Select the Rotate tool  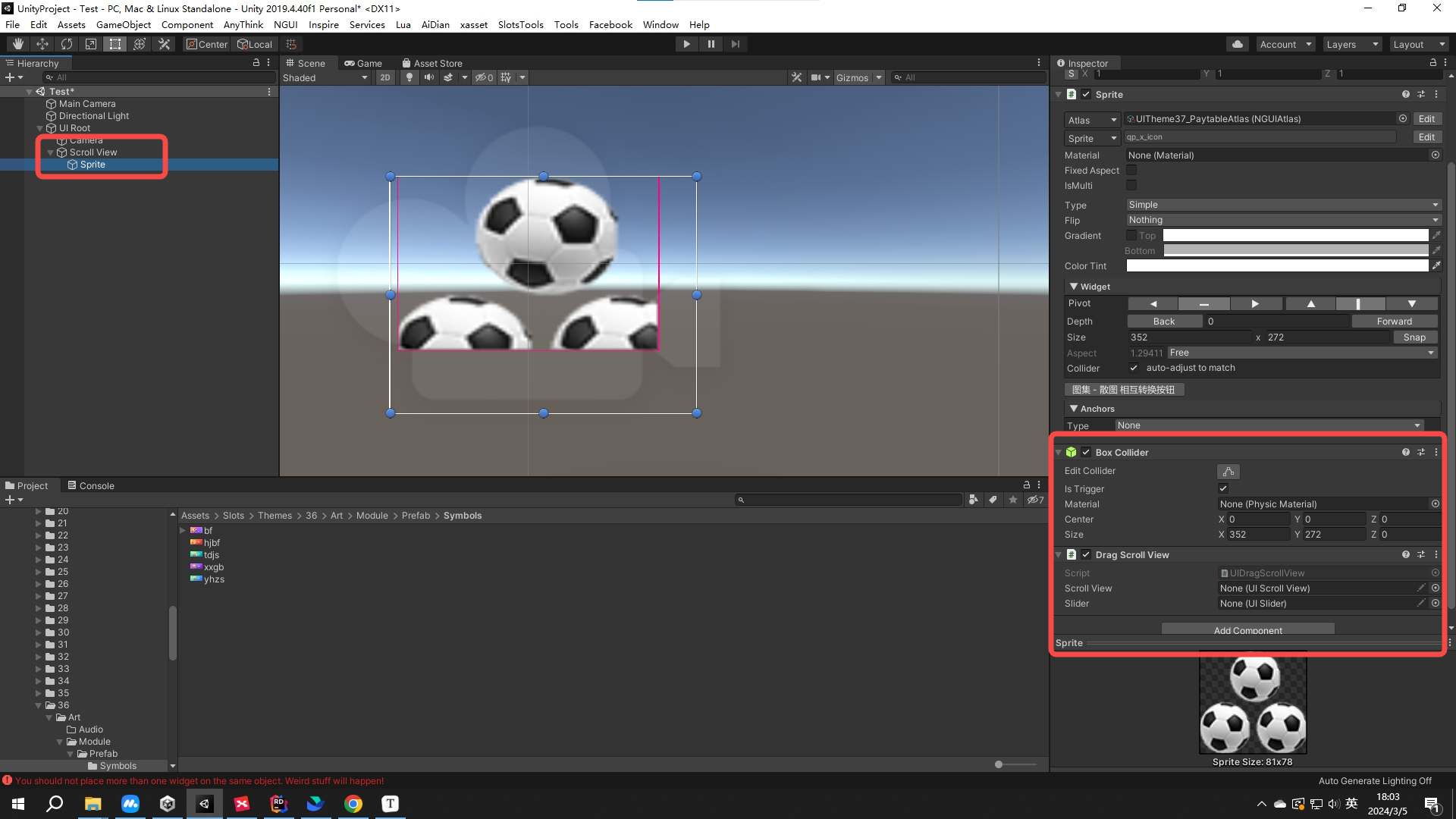[66, 44]
